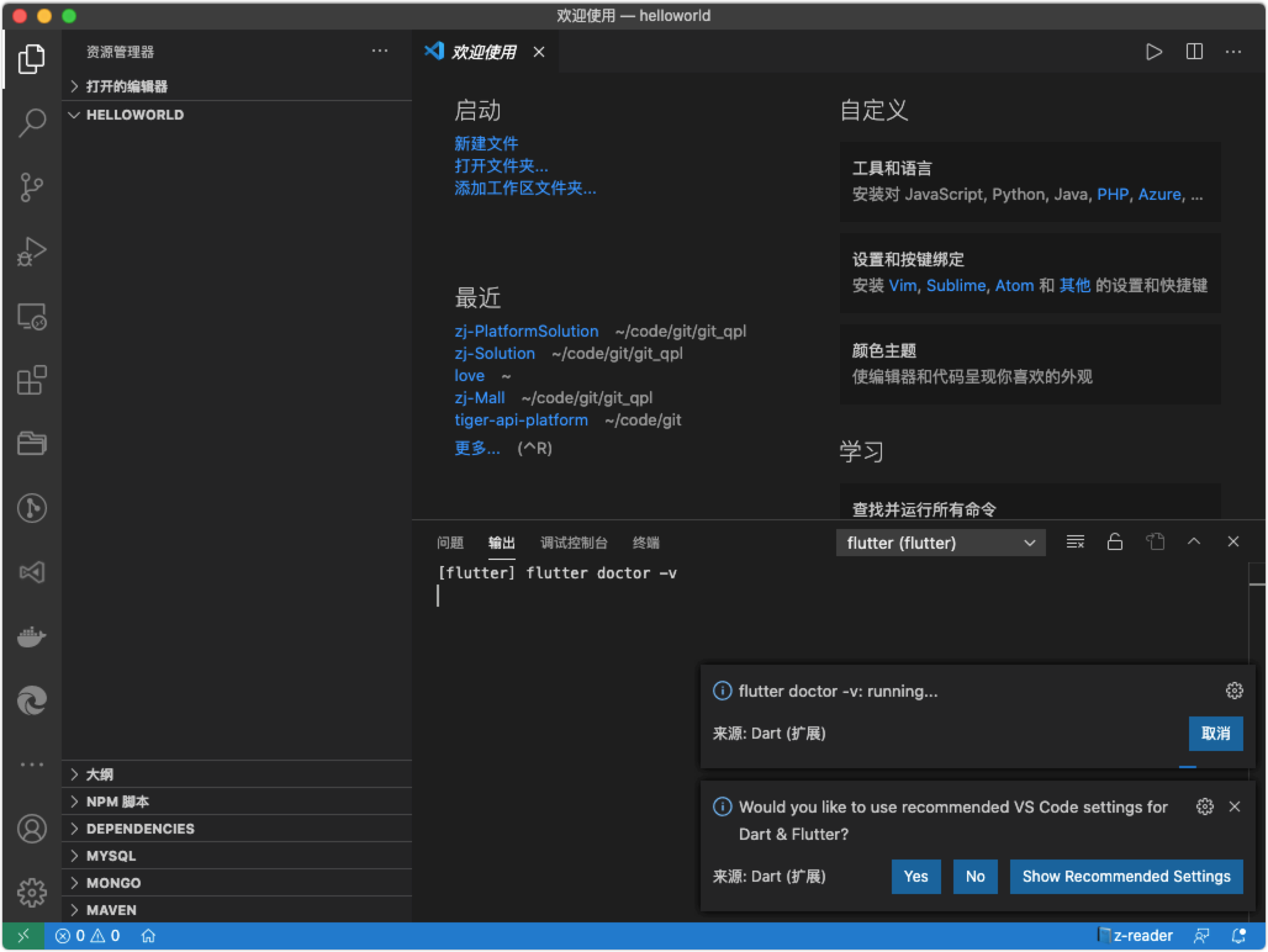
Task: Click 新建文件 link
Action: pyautogui.click(x=486, y=144)
